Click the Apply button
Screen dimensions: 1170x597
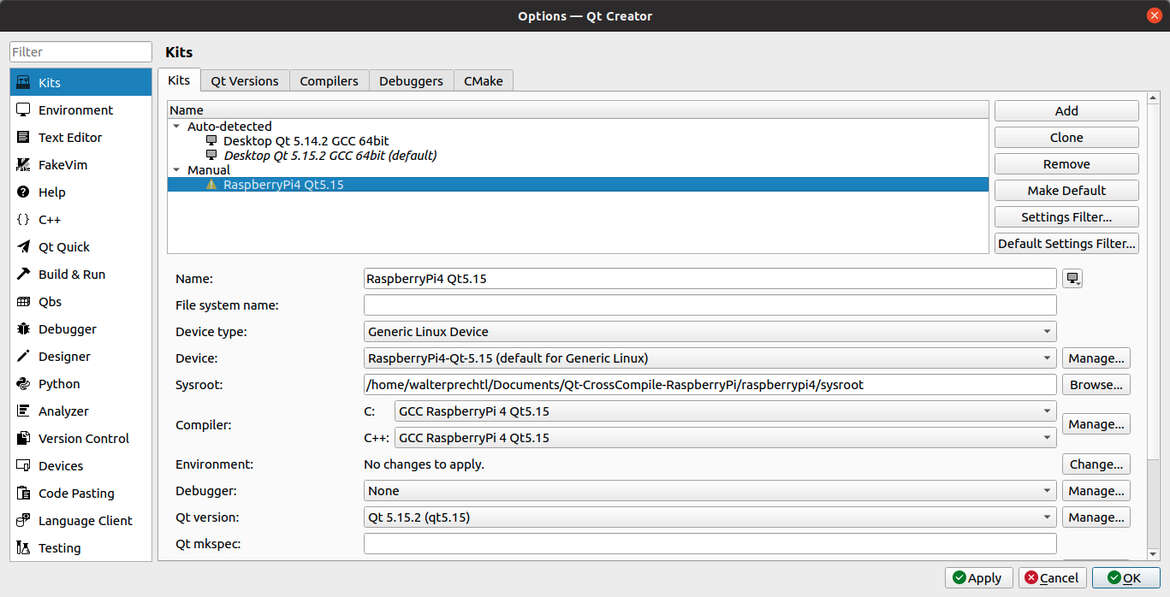click(x=979, y=578)
